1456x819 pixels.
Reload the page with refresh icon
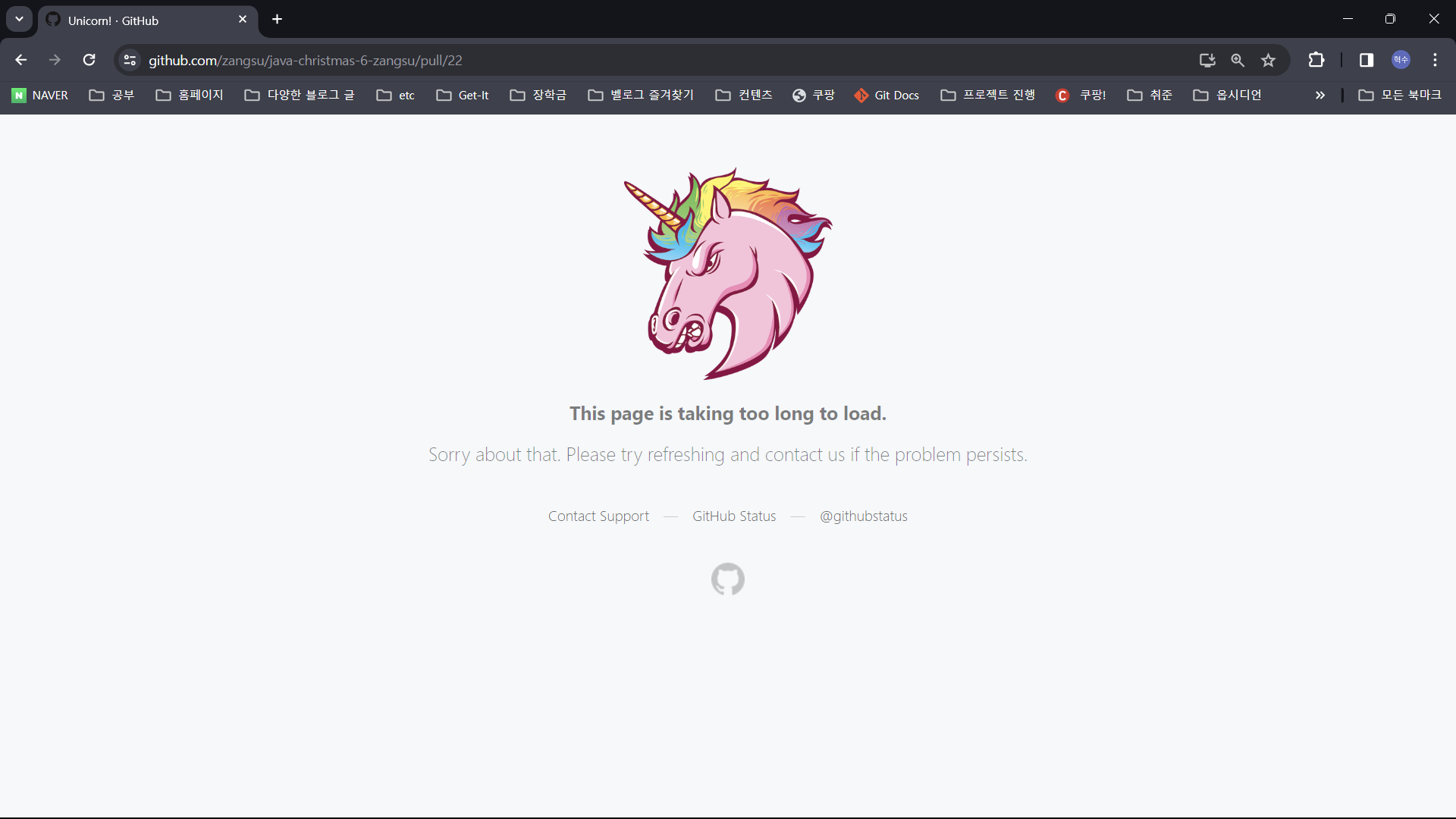89,60
